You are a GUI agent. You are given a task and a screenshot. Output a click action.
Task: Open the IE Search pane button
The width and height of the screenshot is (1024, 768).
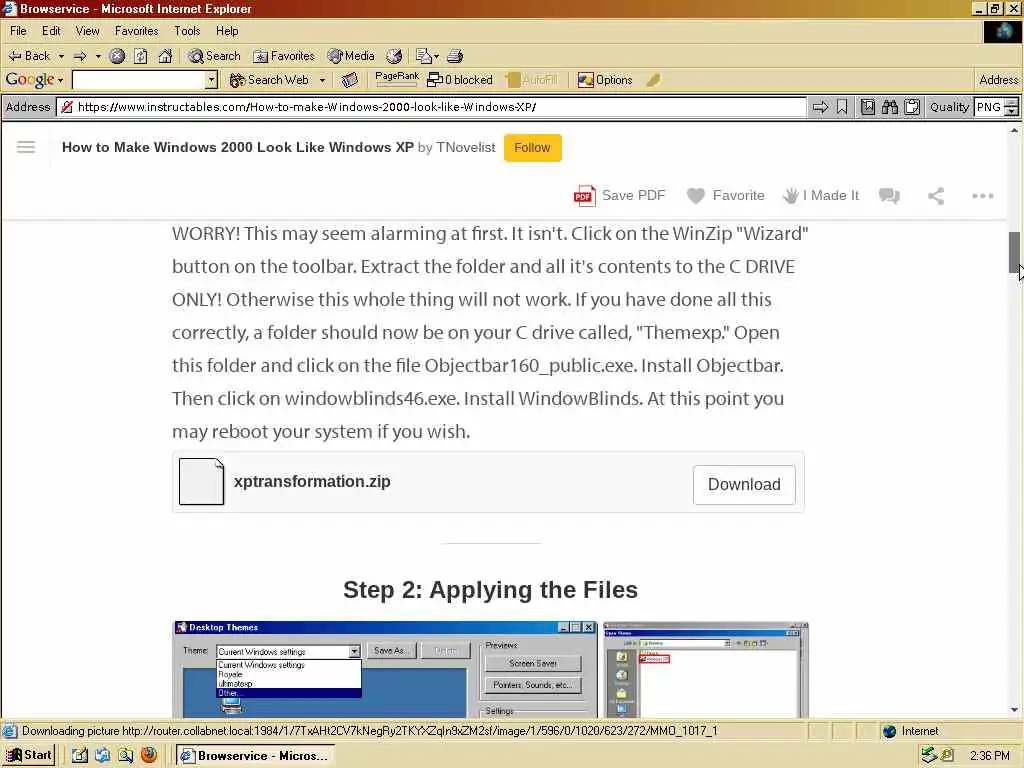(214, 56)
